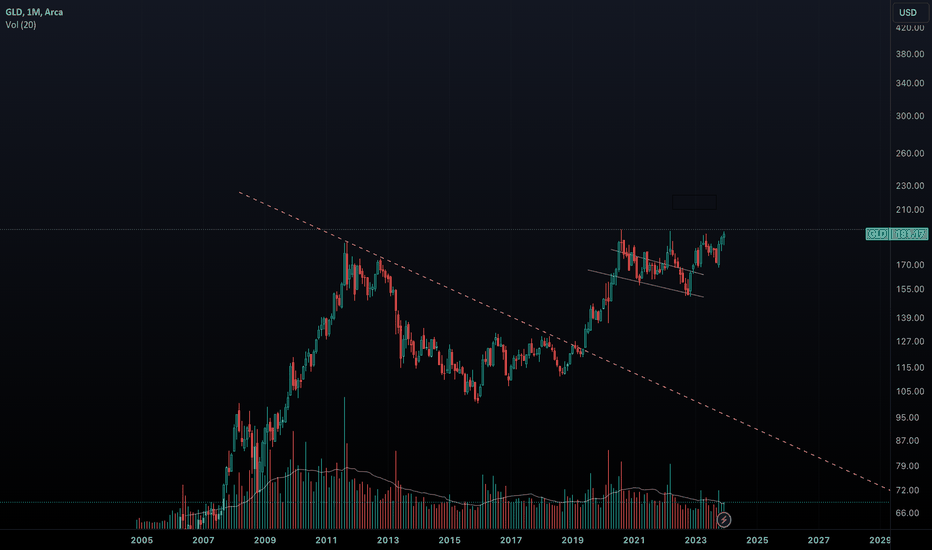Click the 2007 label on time axis

click(x=203, y=540)
